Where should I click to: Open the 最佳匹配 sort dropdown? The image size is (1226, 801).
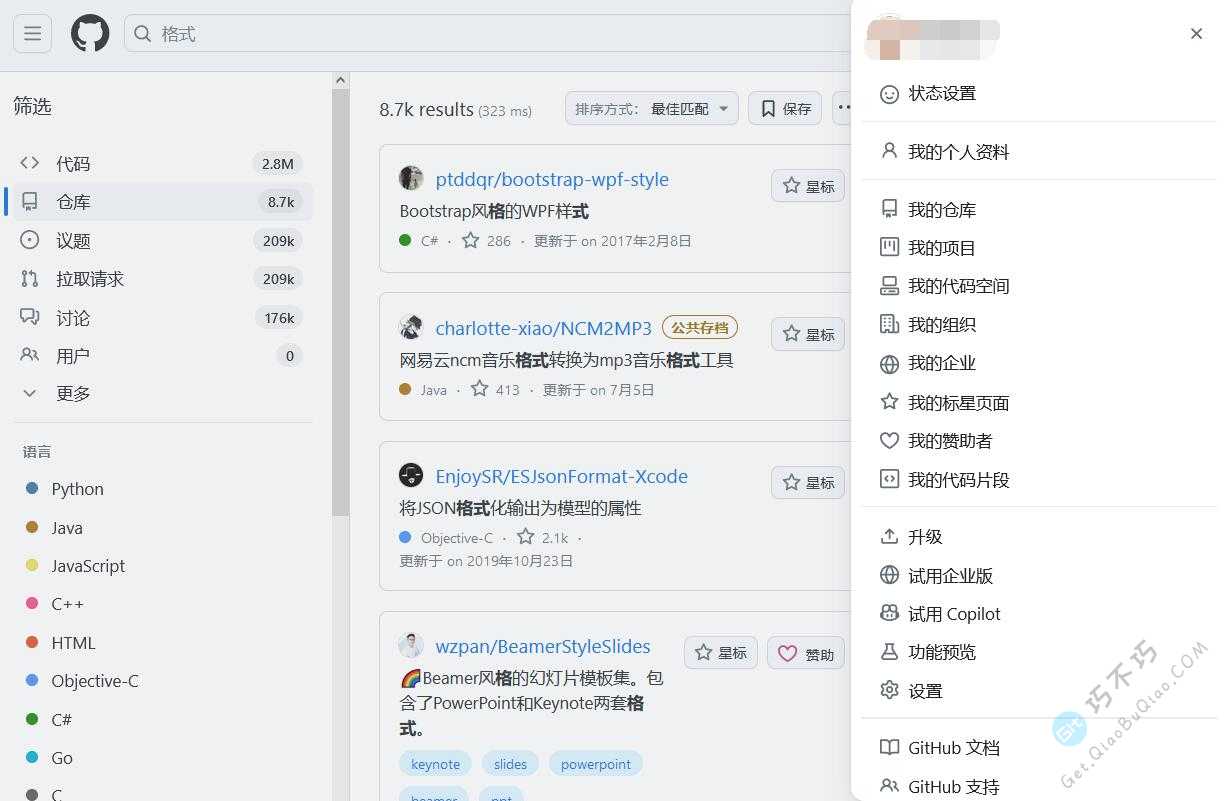[651, 108]
